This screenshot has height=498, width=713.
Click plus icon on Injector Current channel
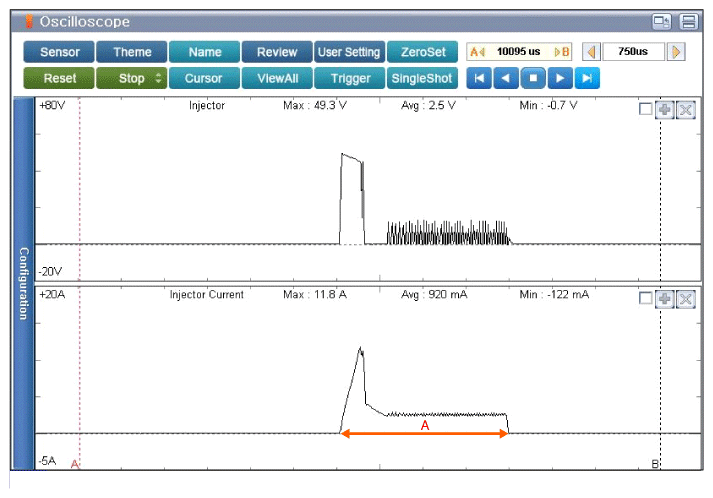665,300
